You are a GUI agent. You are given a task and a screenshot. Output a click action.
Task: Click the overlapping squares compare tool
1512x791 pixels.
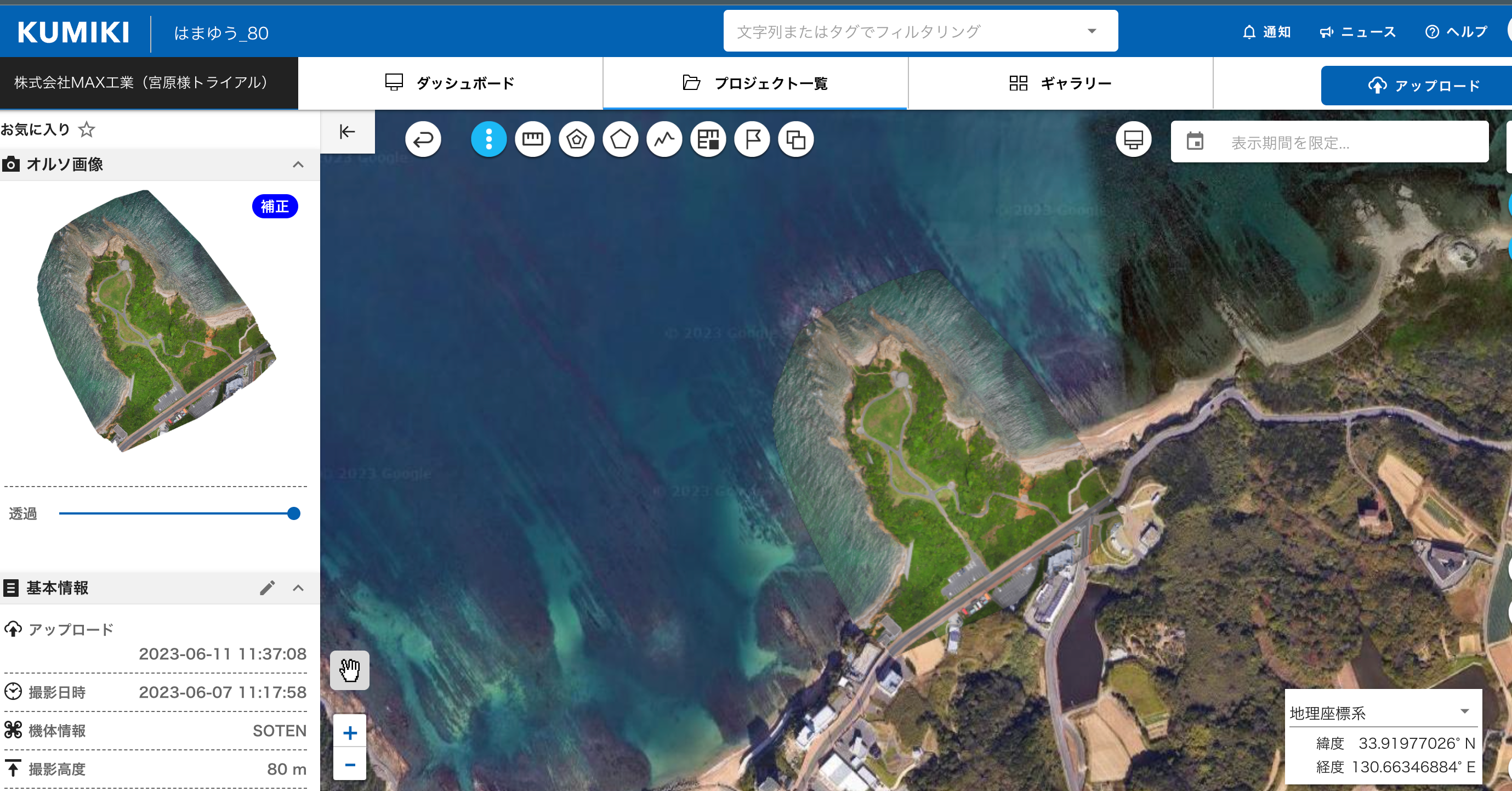[796, 140]
